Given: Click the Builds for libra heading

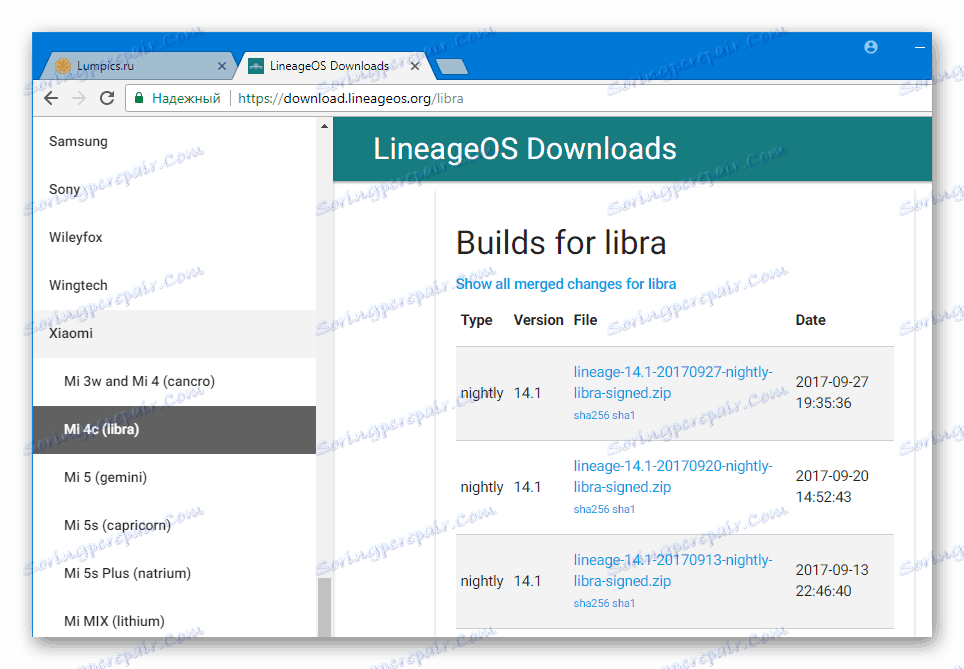Looking at the screenshot, I should [x=561, y=243].
